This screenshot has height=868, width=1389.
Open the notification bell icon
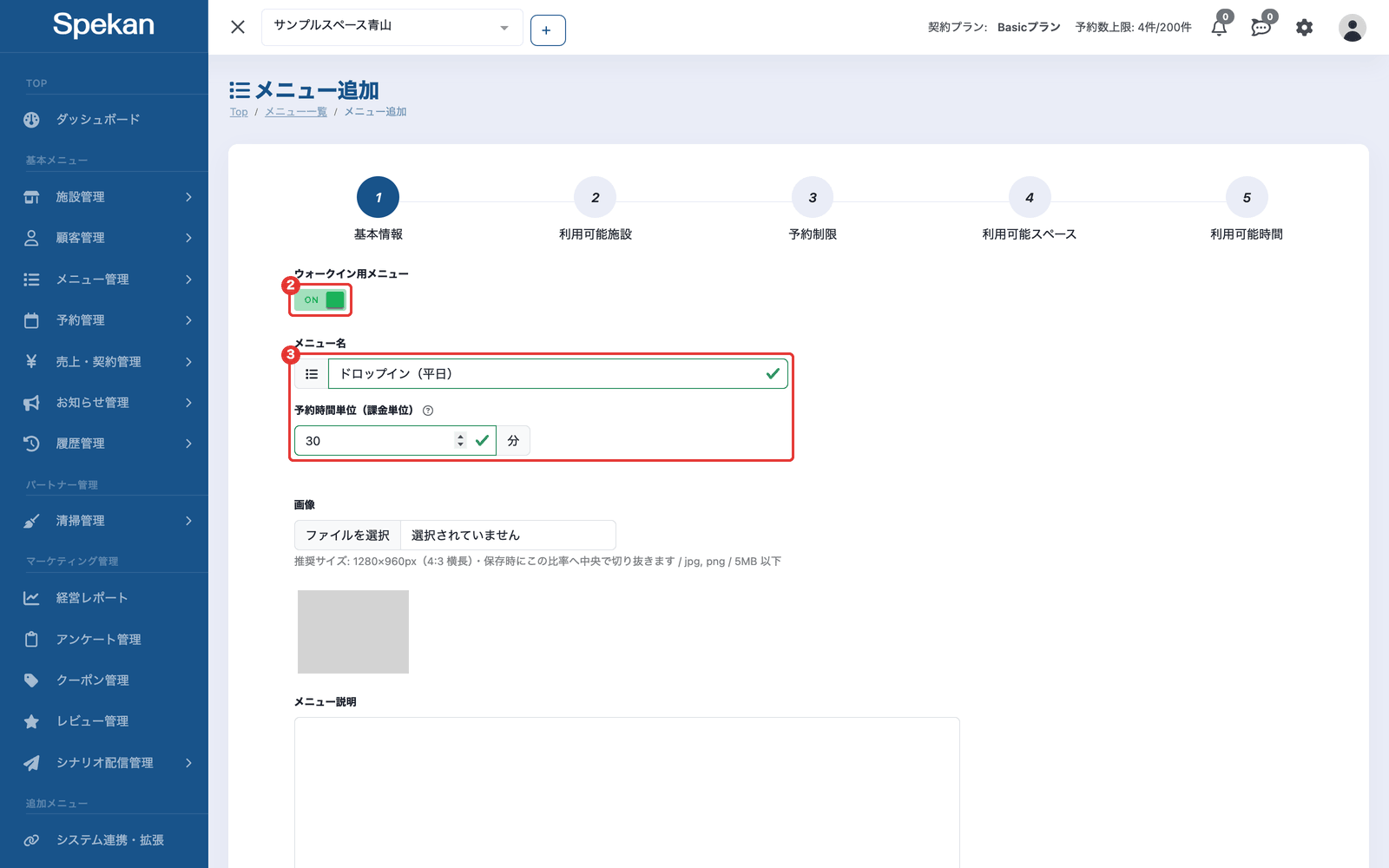click(x=1219, y=28)
